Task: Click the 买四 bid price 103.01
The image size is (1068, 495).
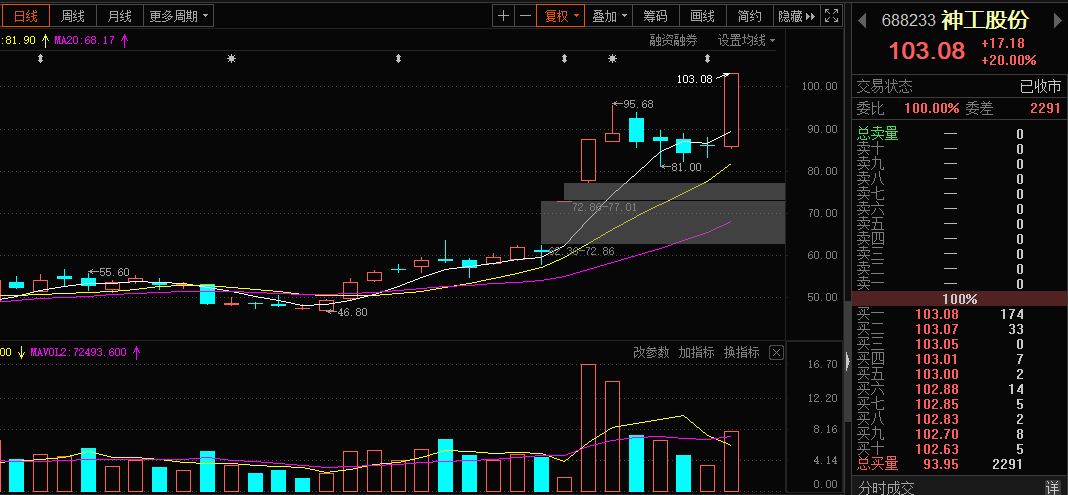Action: pos(937,359)
